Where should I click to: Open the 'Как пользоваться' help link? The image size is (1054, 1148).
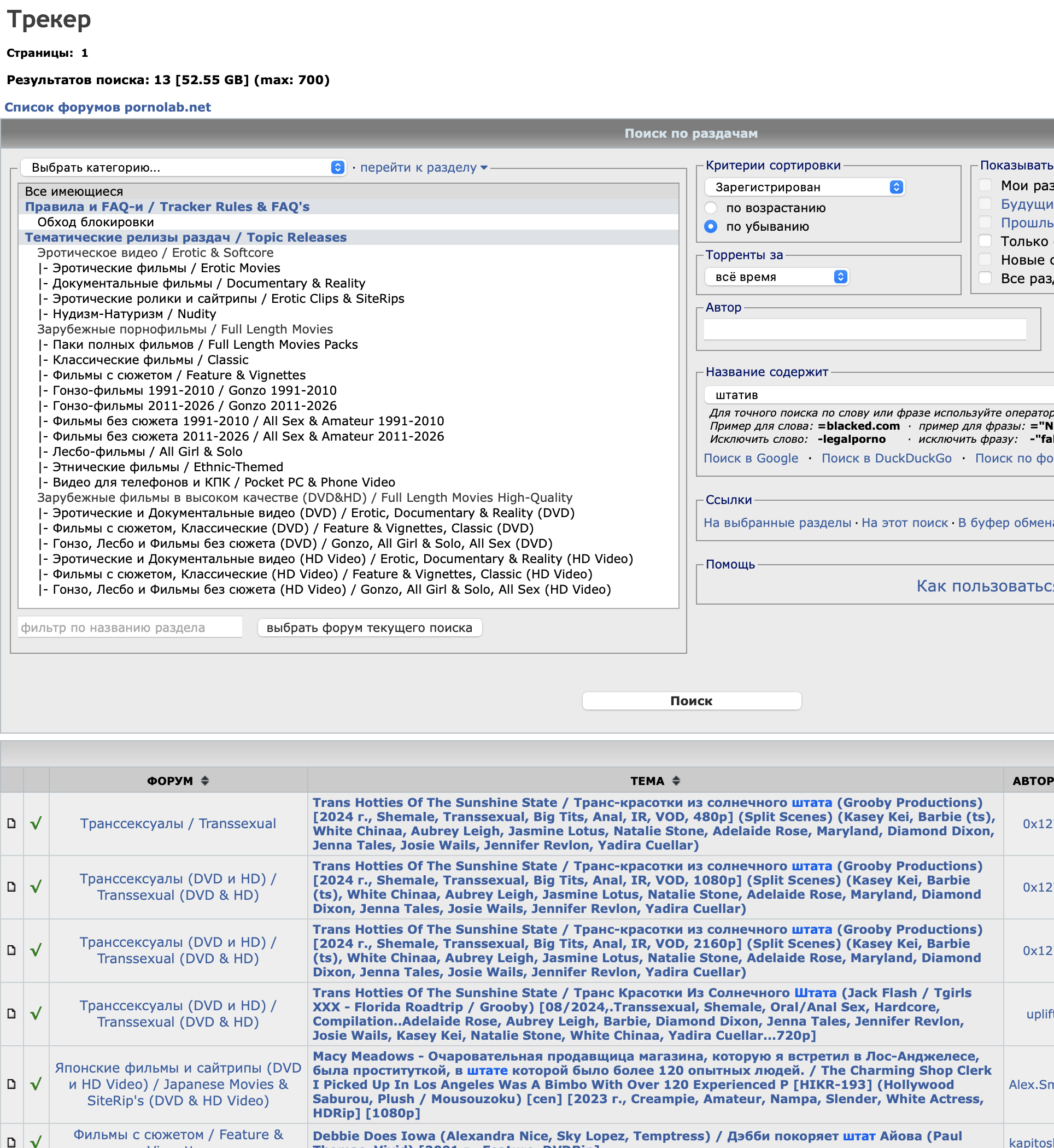[x=985, y=585]
